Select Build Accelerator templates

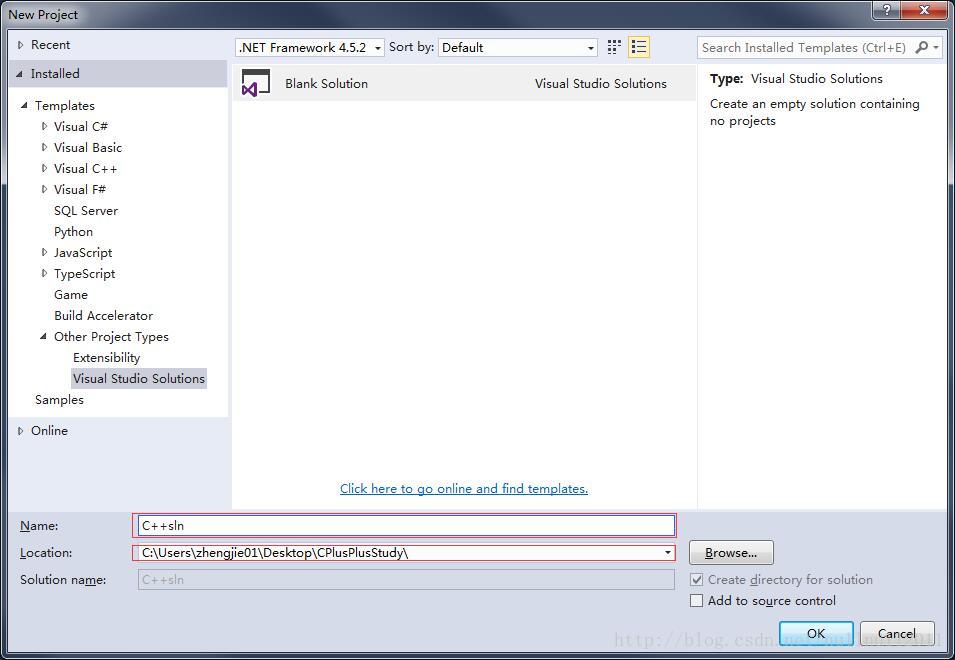(104, 315)
